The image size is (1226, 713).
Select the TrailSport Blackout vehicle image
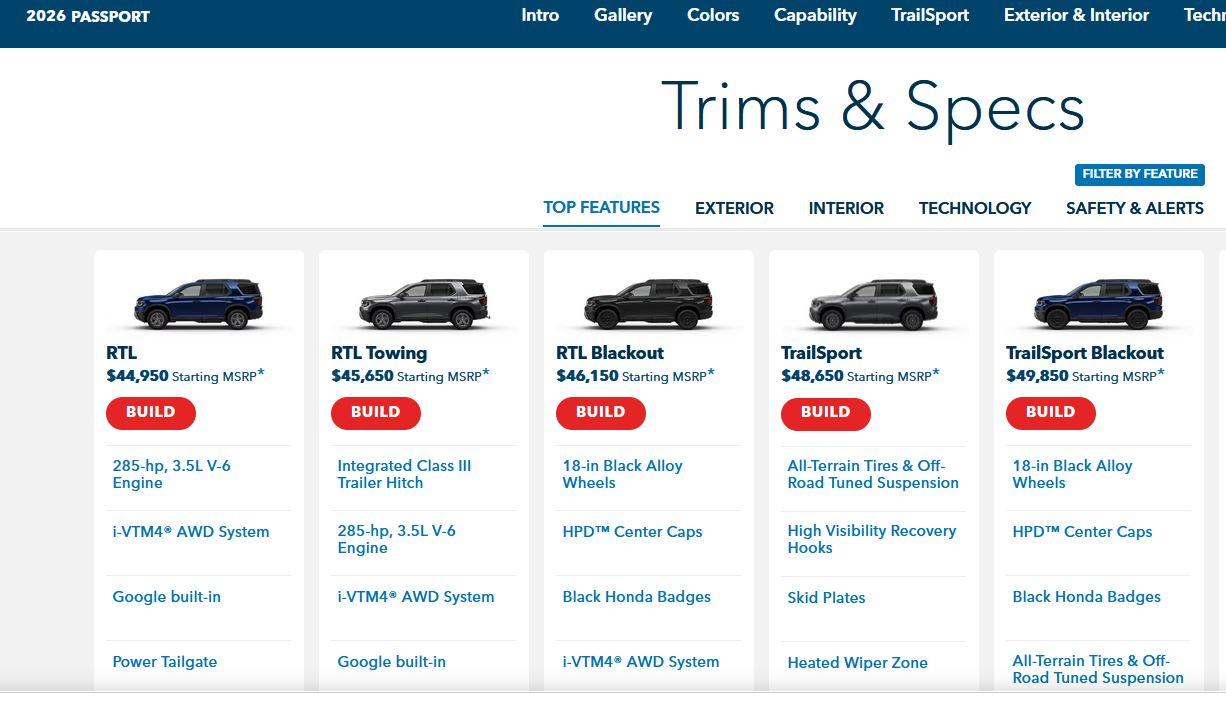(x=1099, y=303)
